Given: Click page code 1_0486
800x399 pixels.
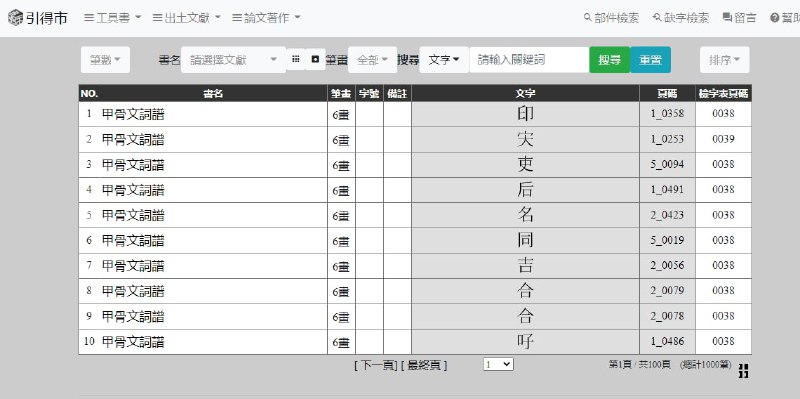Looking at the screenshot, I should [x=667, y=341].
